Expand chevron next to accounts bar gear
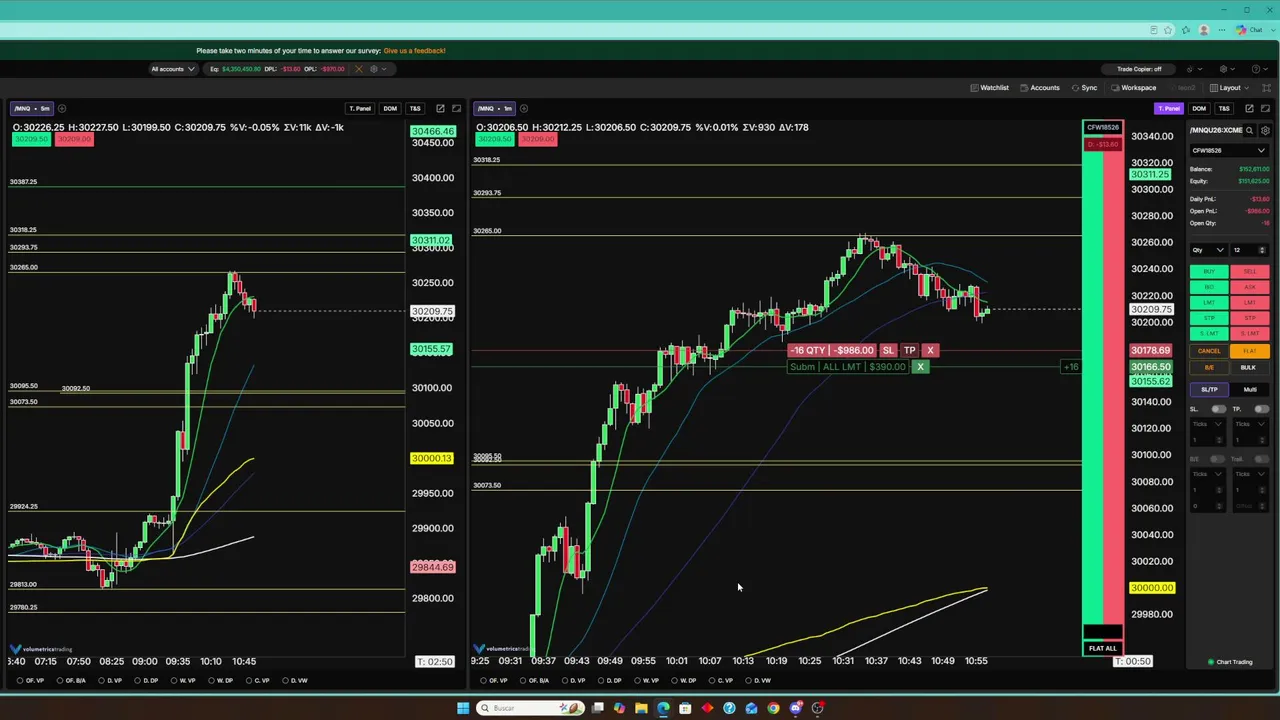1280x720 pixels. tap(384, 69)
